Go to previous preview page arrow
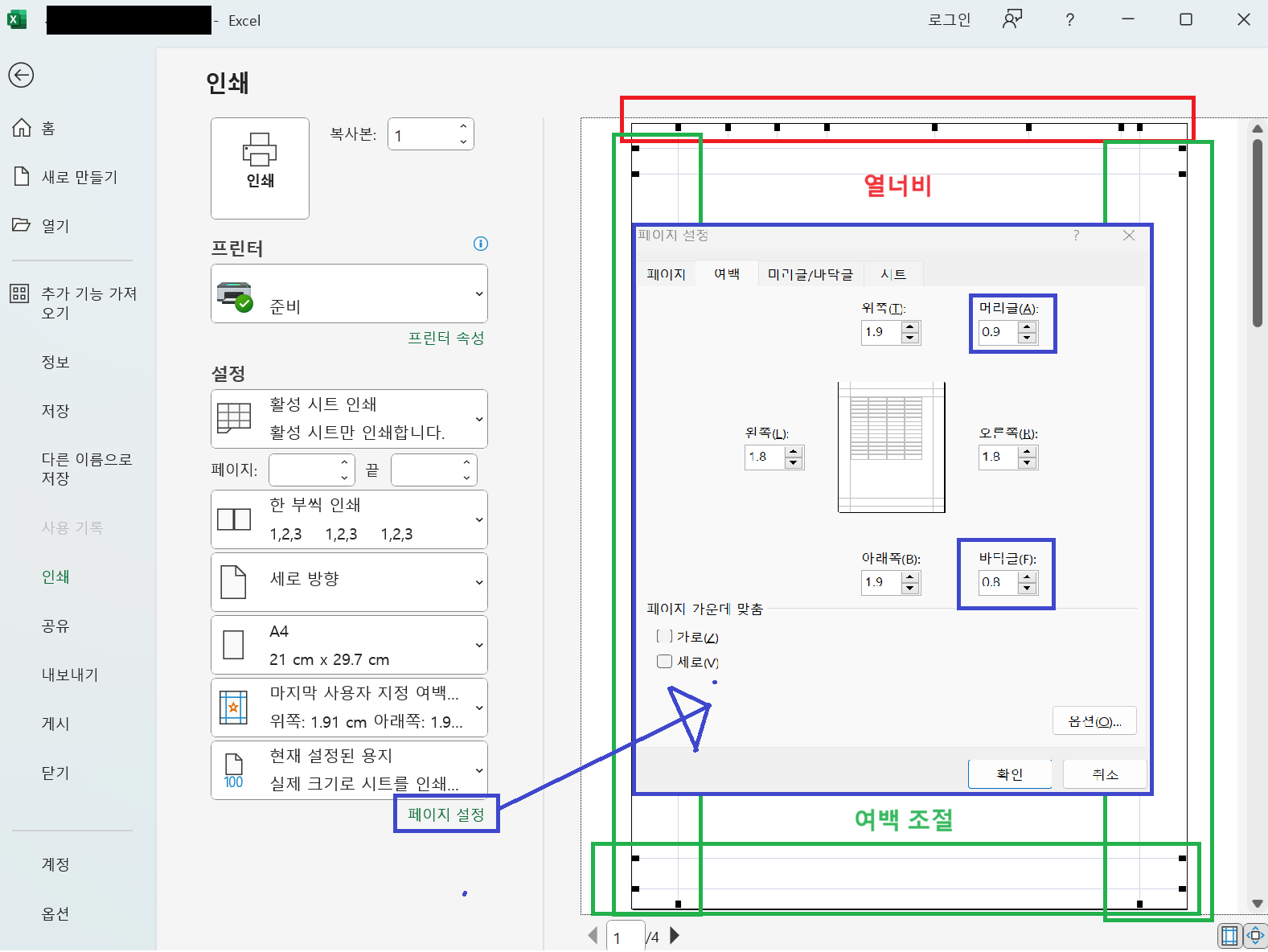This screenshot has height=952, width=1268. pyautogui.click(x=593, y=935)
